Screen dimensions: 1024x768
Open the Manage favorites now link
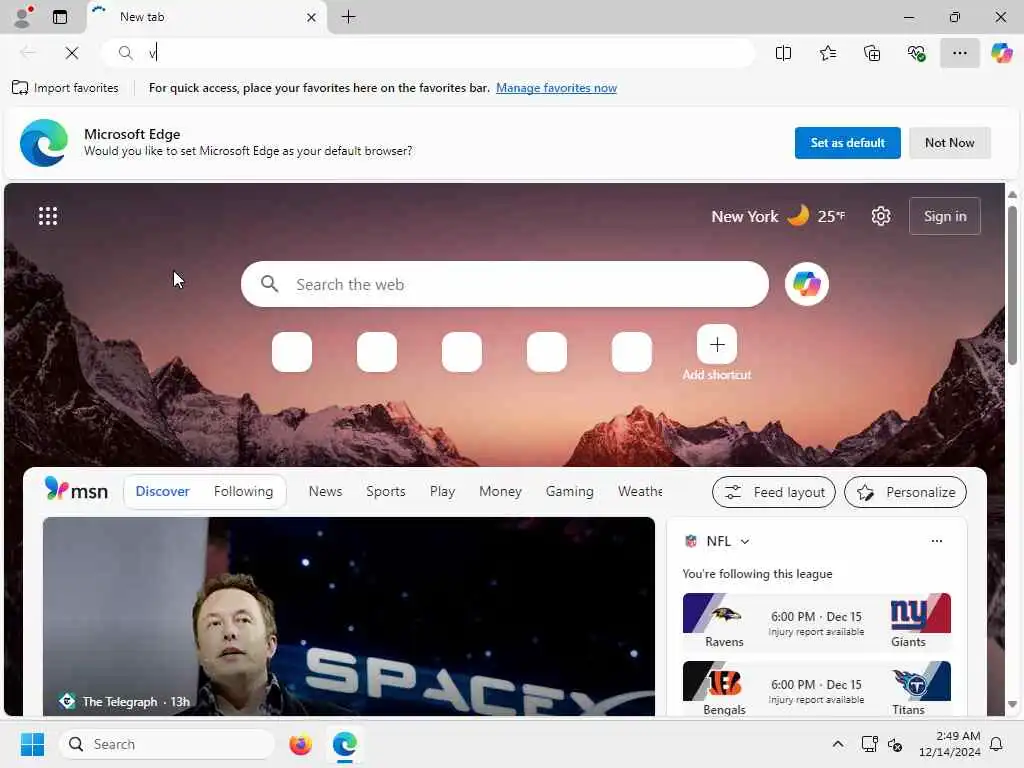coord(556,88)
